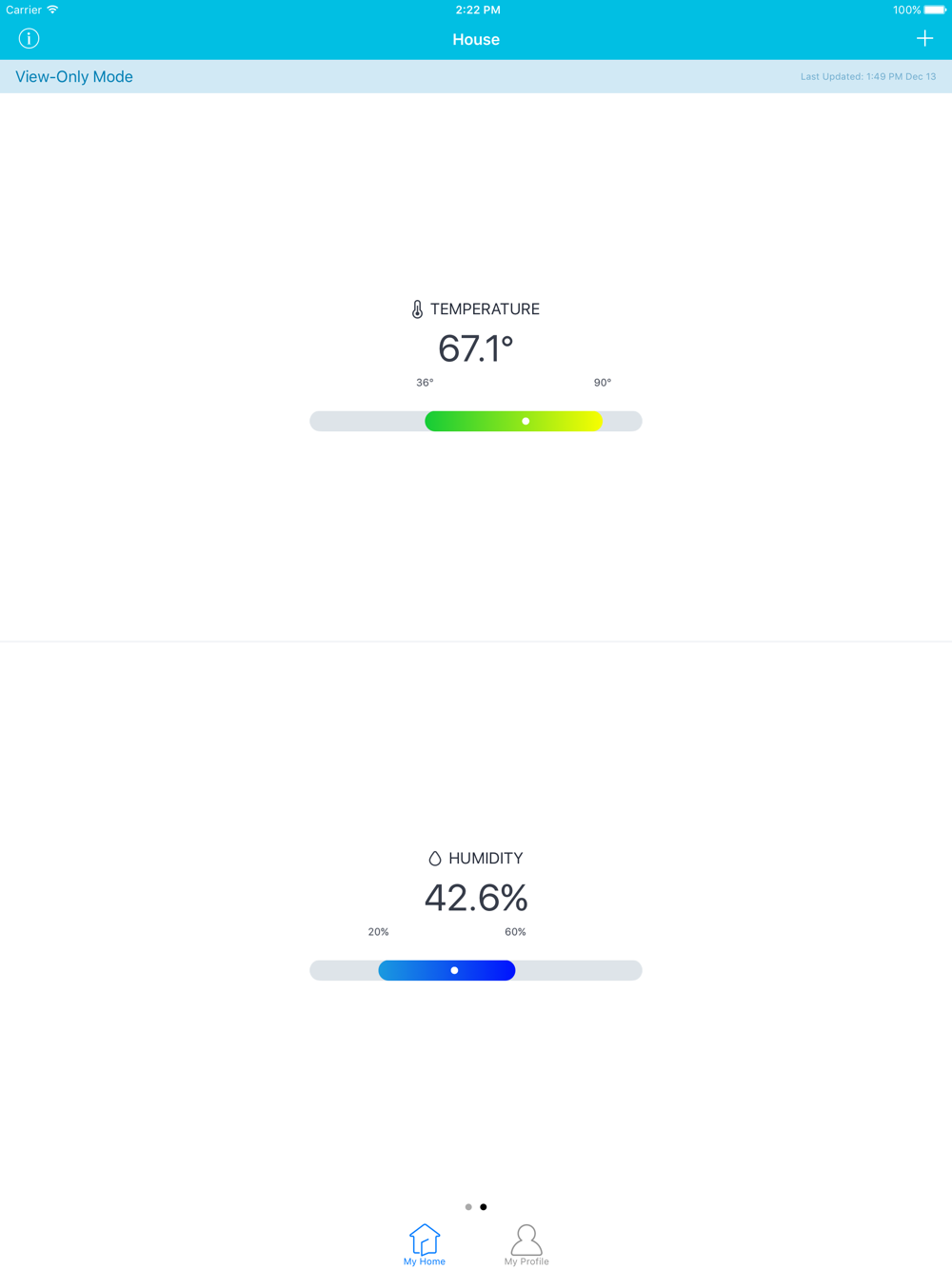Tap the 42.6% humidity reading
The width and height of the screenshot is (952, 1270).
(x=476, y=898)
